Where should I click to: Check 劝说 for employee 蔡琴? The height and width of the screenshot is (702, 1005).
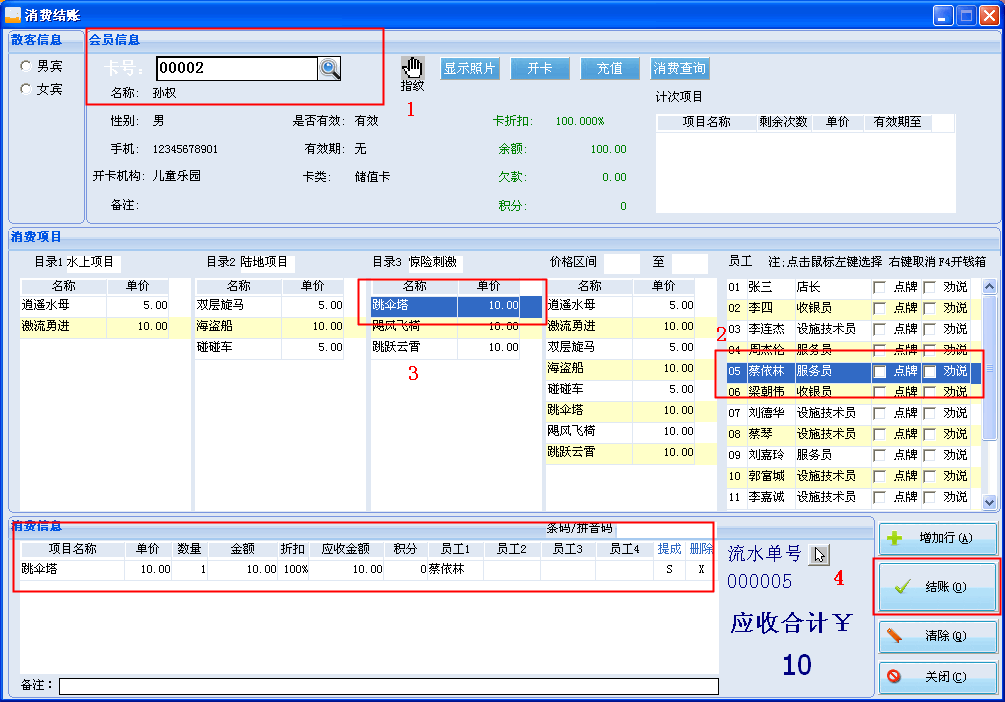929,434
